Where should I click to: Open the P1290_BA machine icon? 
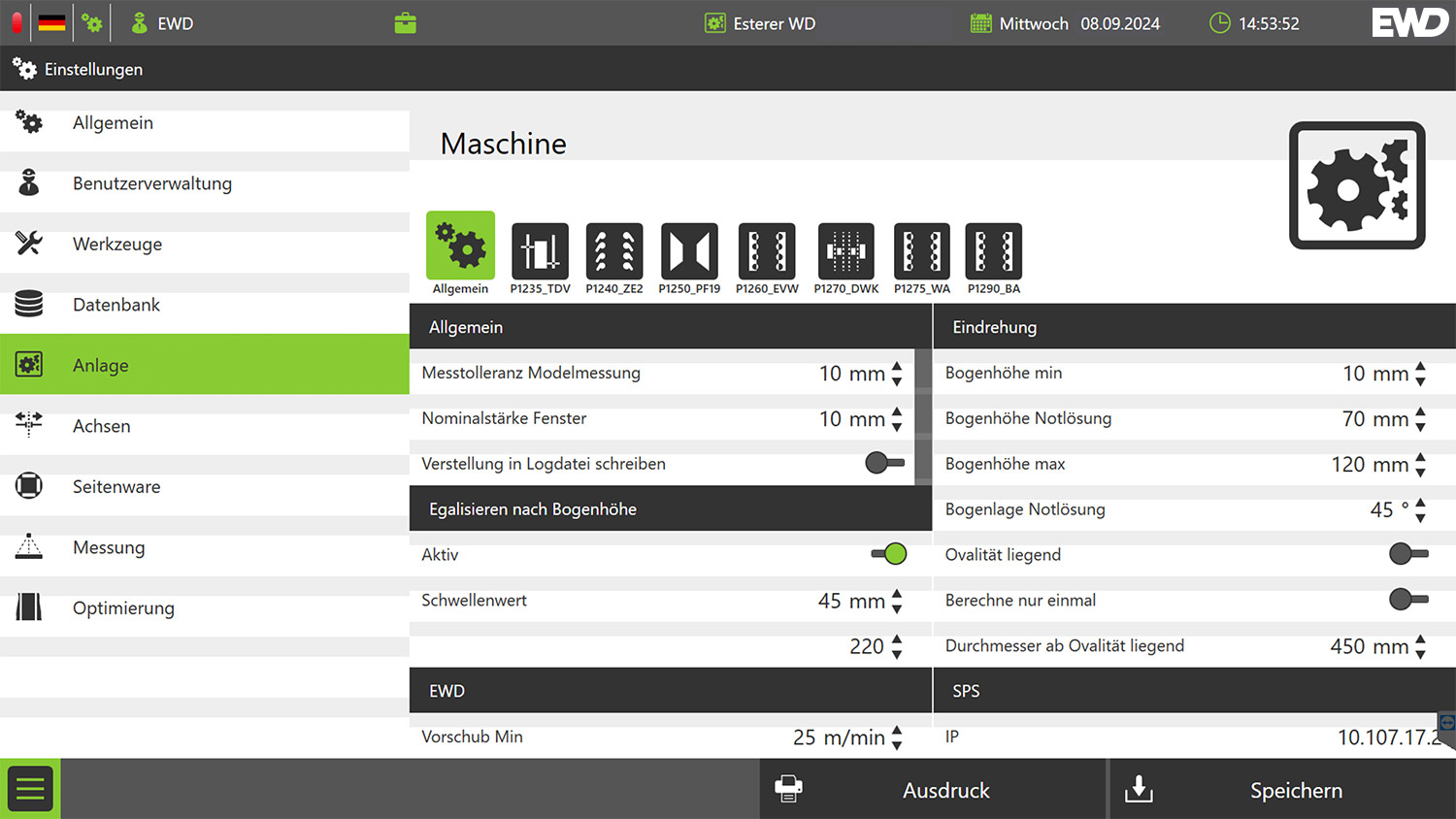[x=993, y=252]
